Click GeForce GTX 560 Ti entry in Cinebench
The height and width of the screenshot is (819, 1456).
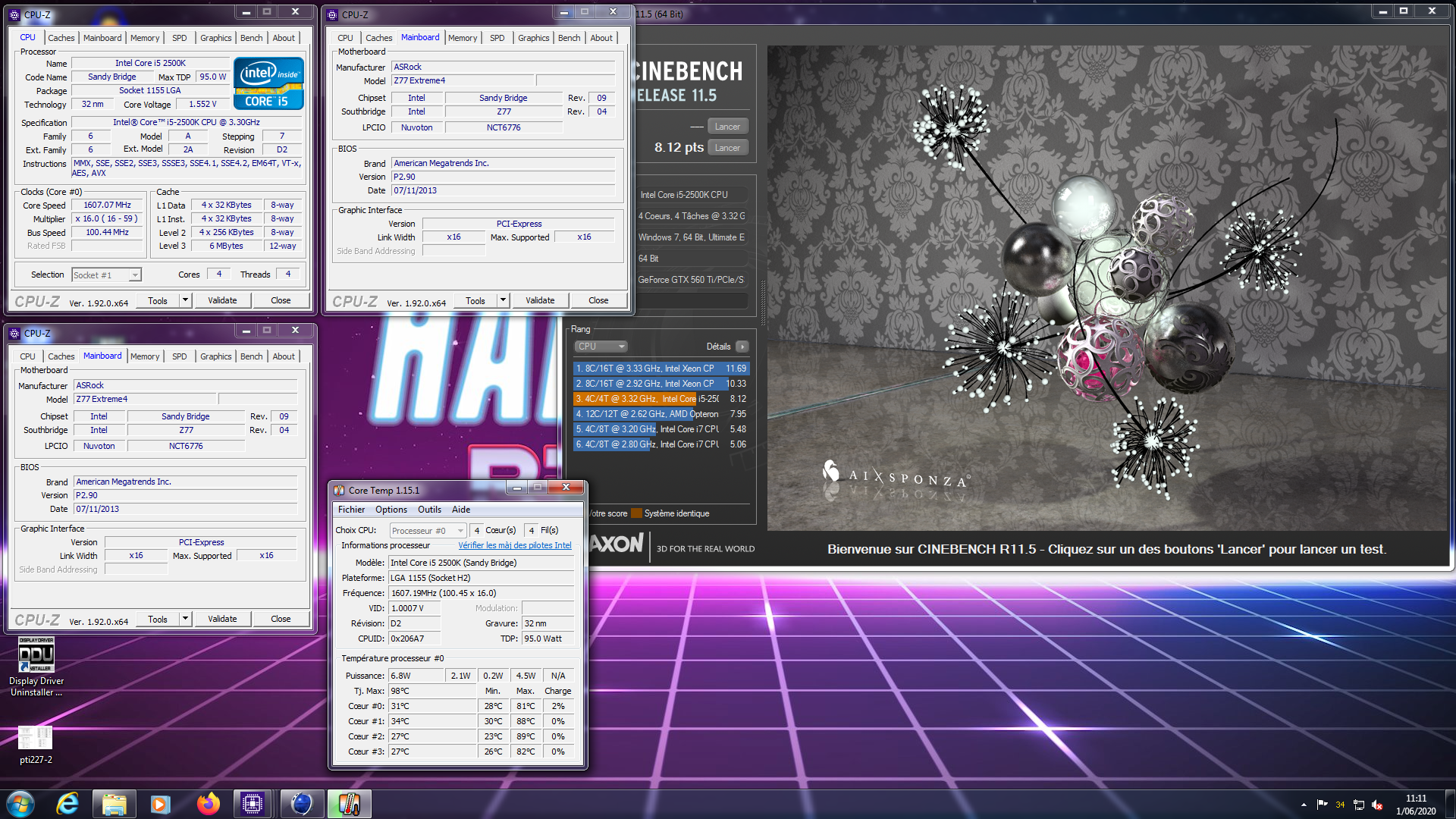coord(692,280)
